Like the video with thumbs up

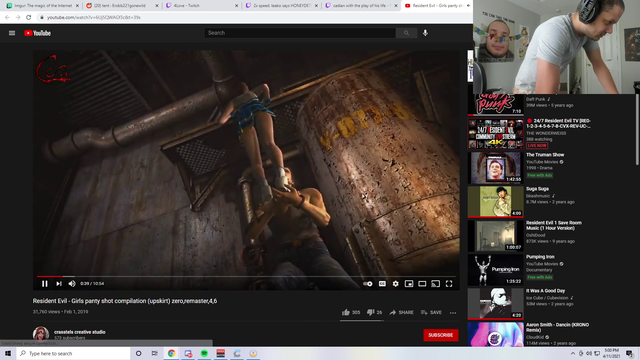click(x=351, y=312)
